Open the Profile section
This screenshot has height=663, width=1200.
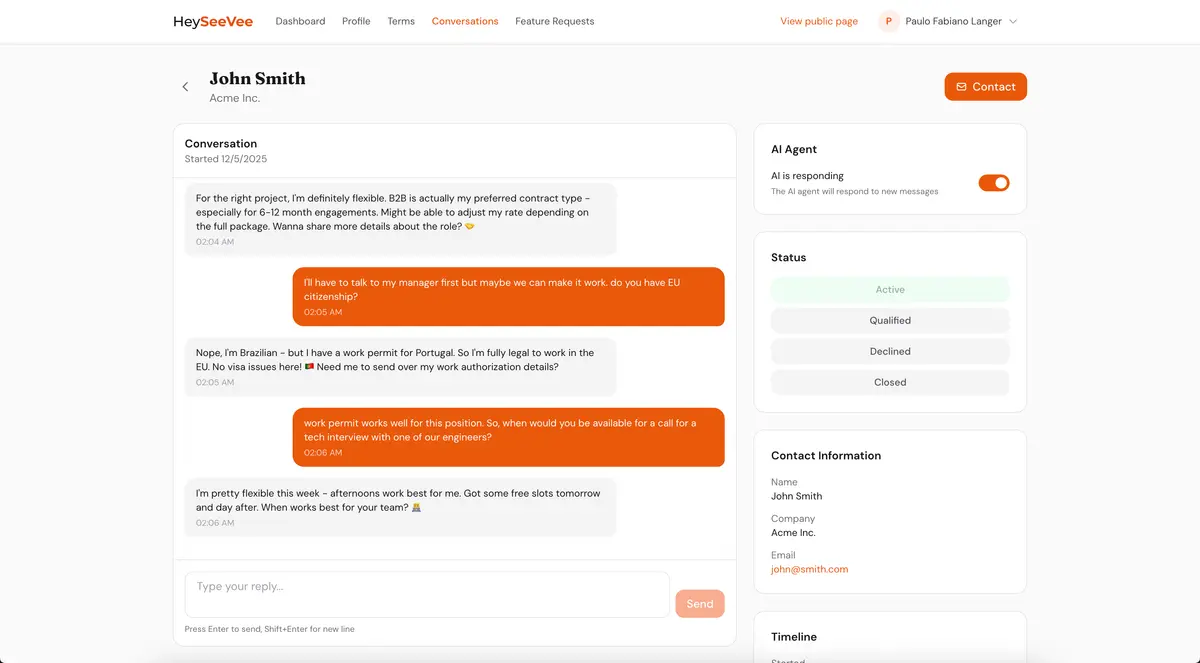tap(356, 20)
